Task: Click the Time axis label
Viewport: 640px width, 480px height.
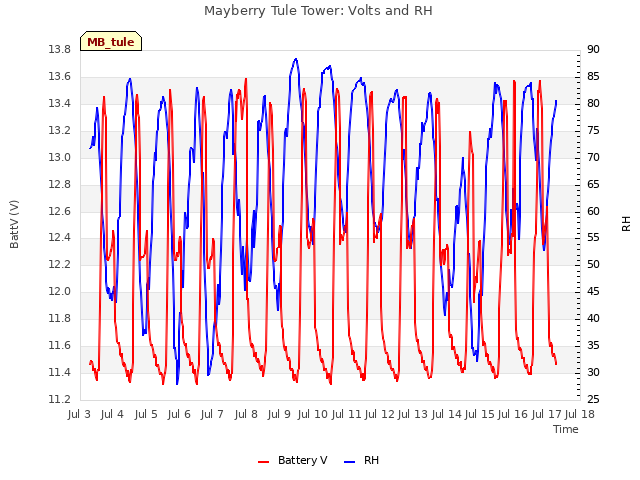Action: coord(566,429)
